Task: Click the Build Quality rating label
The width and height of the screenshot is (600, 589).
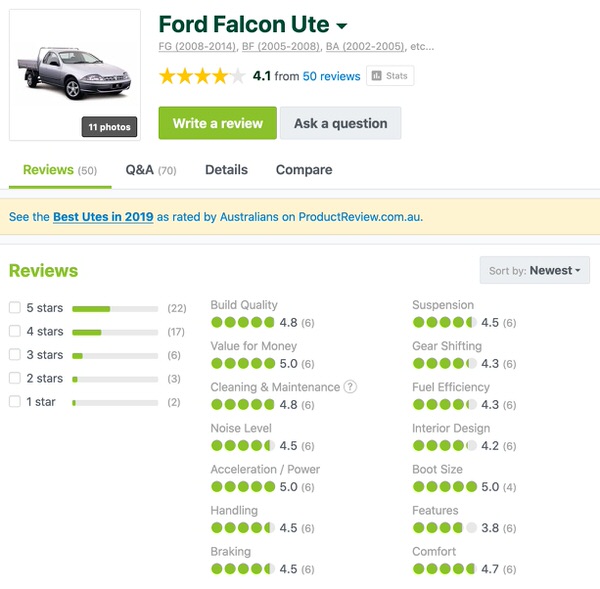Action: point(244,305)
